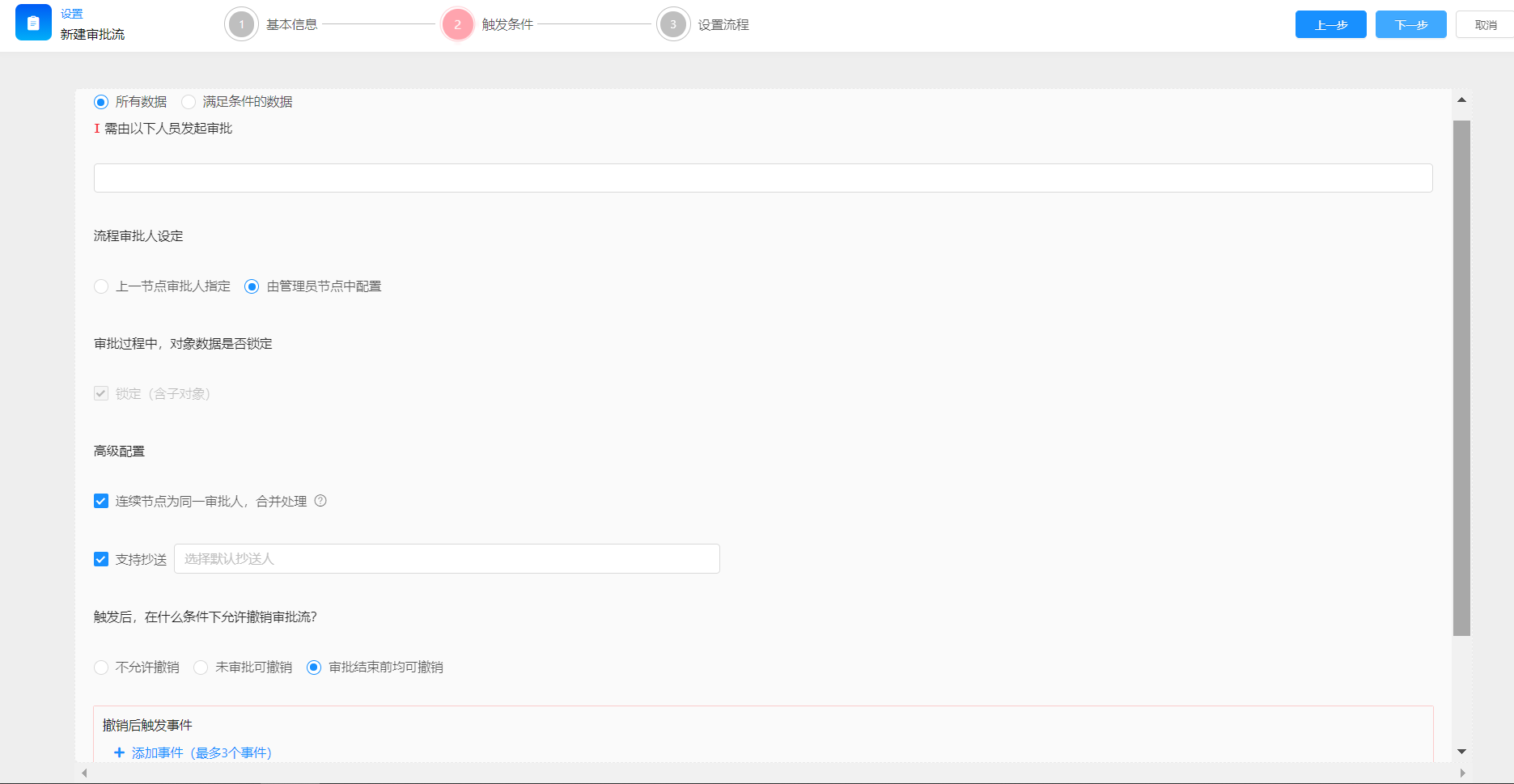Click step 2 circle 触发条件
This screenshot has width=1514, height=784.
[x=457, y=24]
